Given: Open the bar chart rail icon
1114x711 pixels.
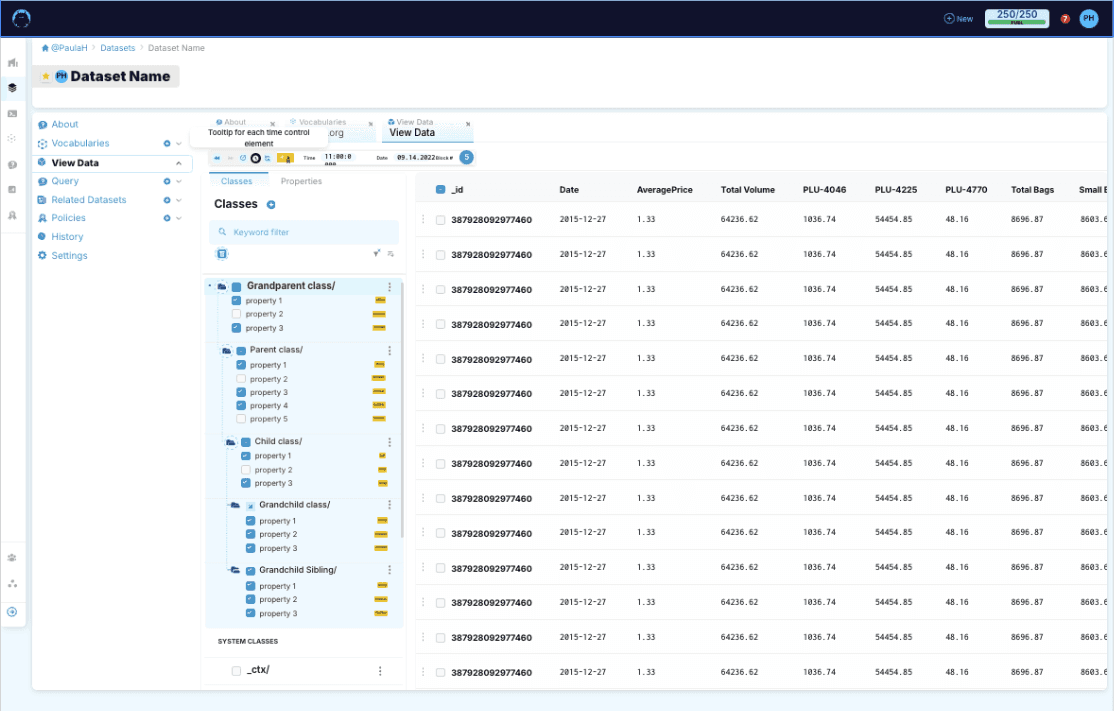Looking at the screenshot, I should (12, 63).
